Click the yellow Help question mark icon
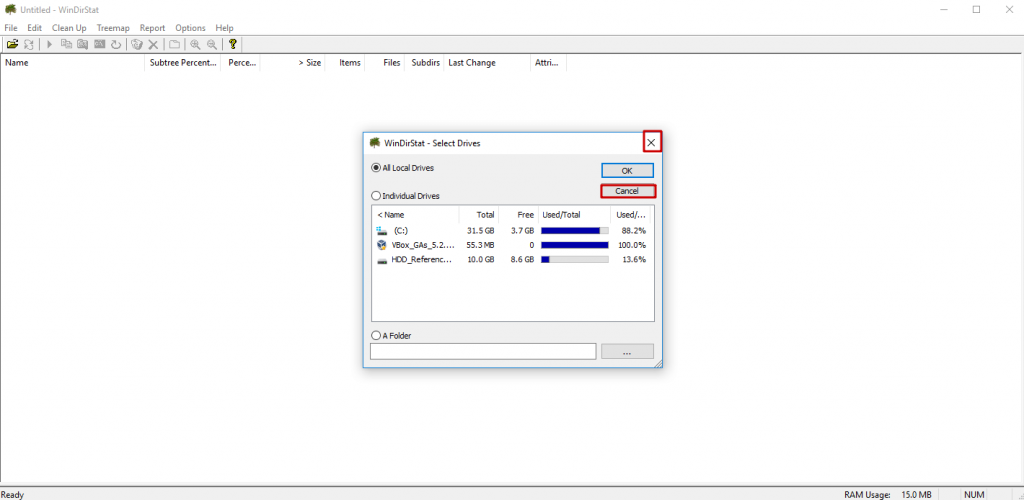Image resolution: width=1024 pixels, height=500 pixels. click(x=232, y=44)
